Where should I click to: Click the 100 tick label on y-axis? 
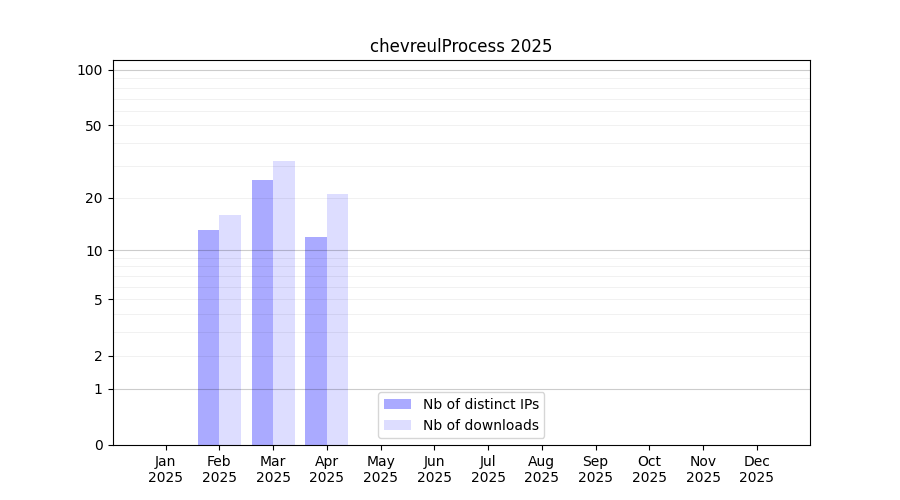[x=90, y=70]
